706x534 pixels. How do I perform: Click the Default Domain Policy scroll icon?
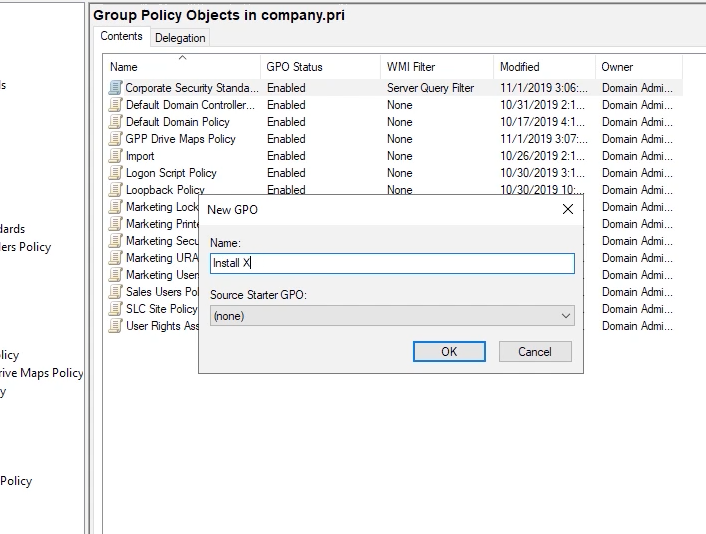[116, 122]
